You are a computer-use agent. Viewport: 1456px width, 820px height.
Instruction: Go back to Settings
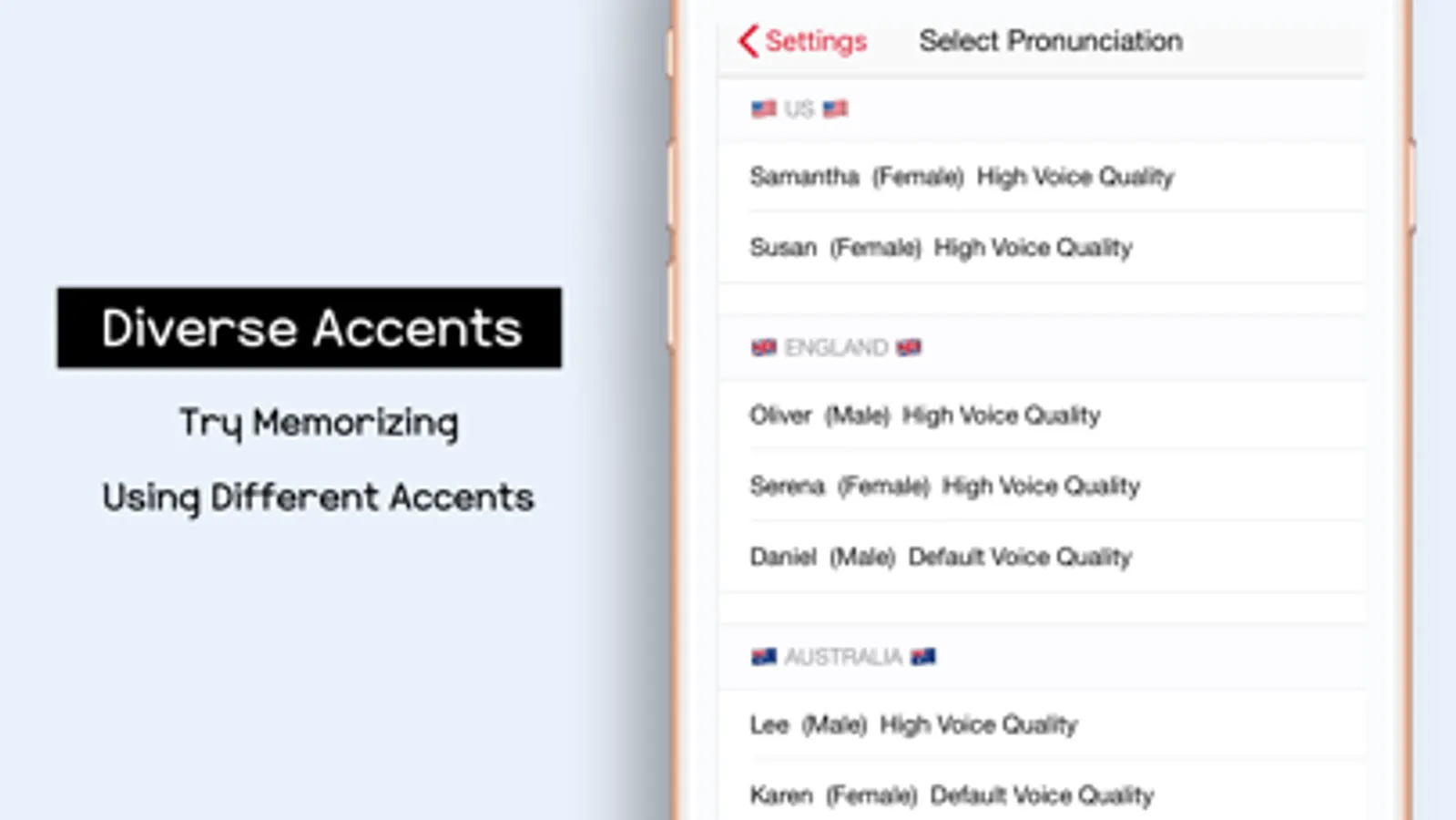click(802, 41)
